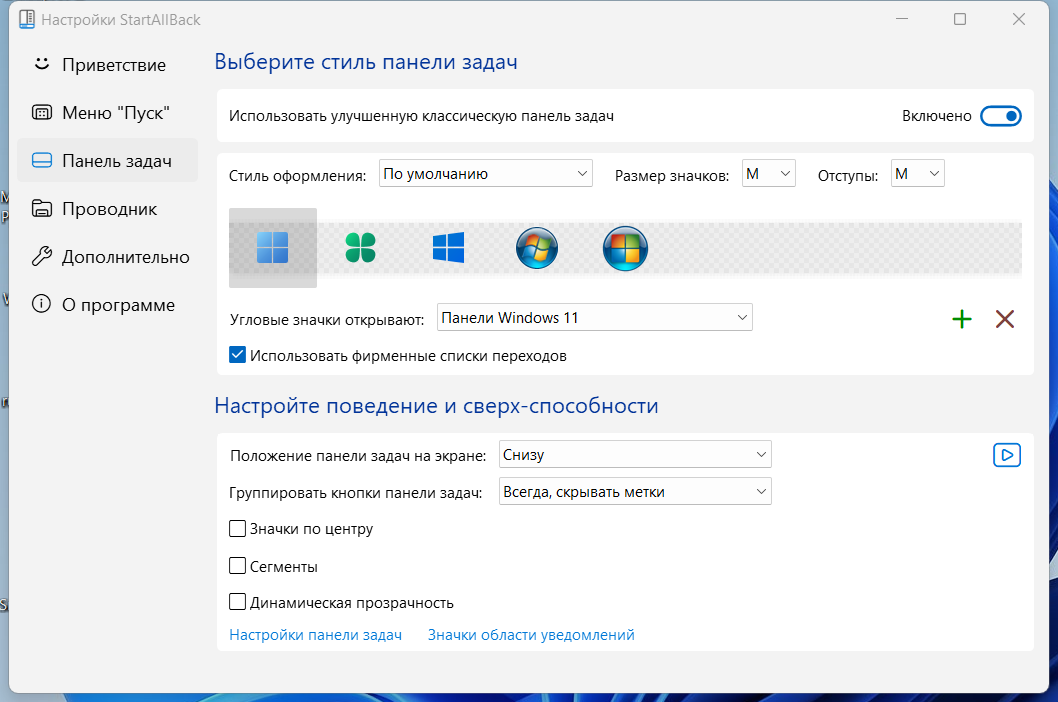Enable 'Значки по центру' checkbox

click(238, 529)
